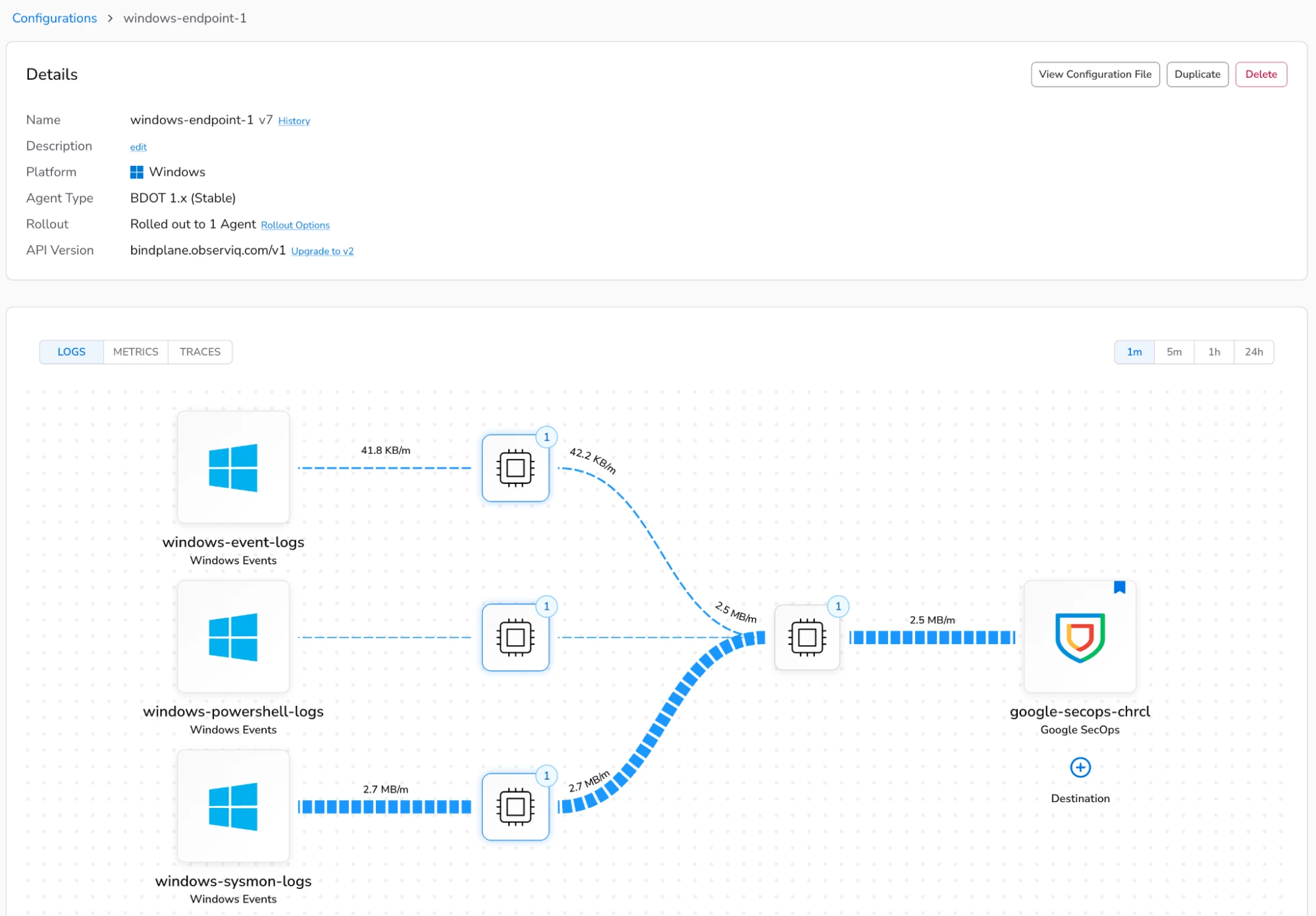The image size is (1316, 916).
Task: Switch to the TRACES tab
Action: [x=200, y=352]
